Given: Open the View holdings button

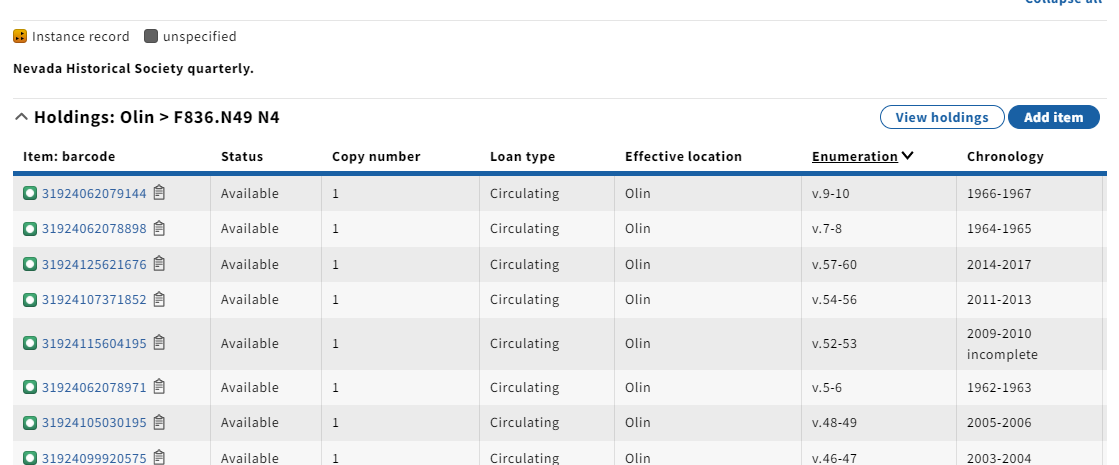Looking at the screenshot, I should coord(942,117).
